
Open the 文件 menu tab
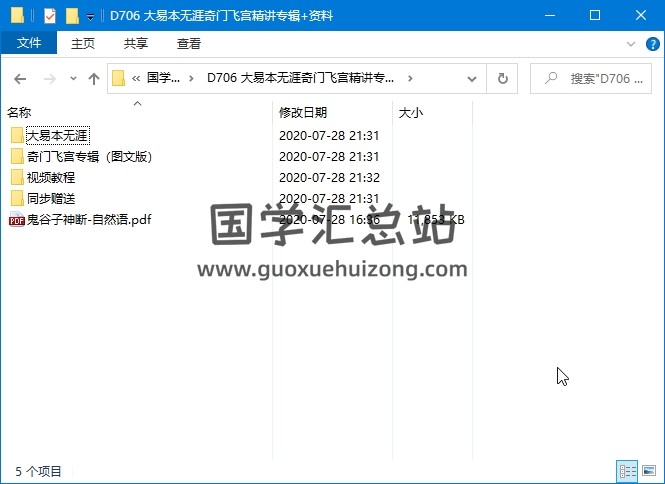[28, 43]
